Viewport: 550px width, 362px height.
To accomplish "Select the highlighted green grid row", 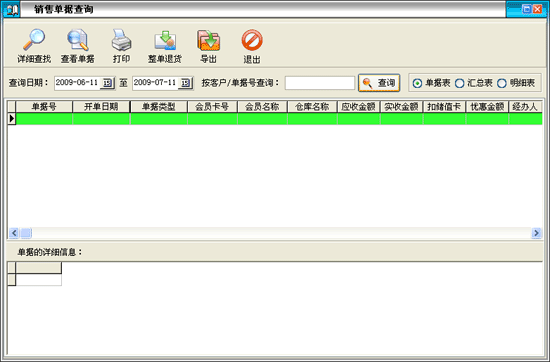I will tap(279, 119).
